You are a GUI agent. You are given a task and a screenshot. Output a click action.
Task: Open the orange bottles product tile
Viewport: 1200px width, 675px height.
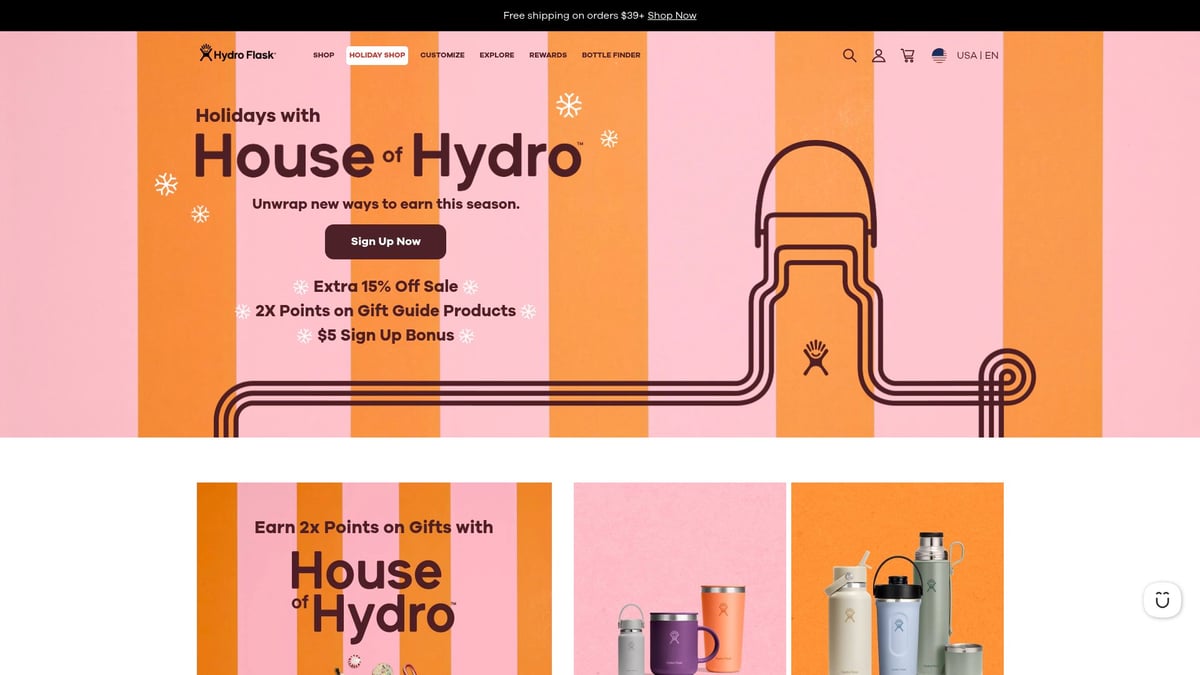pyautogui.click(x=897, y=578)
